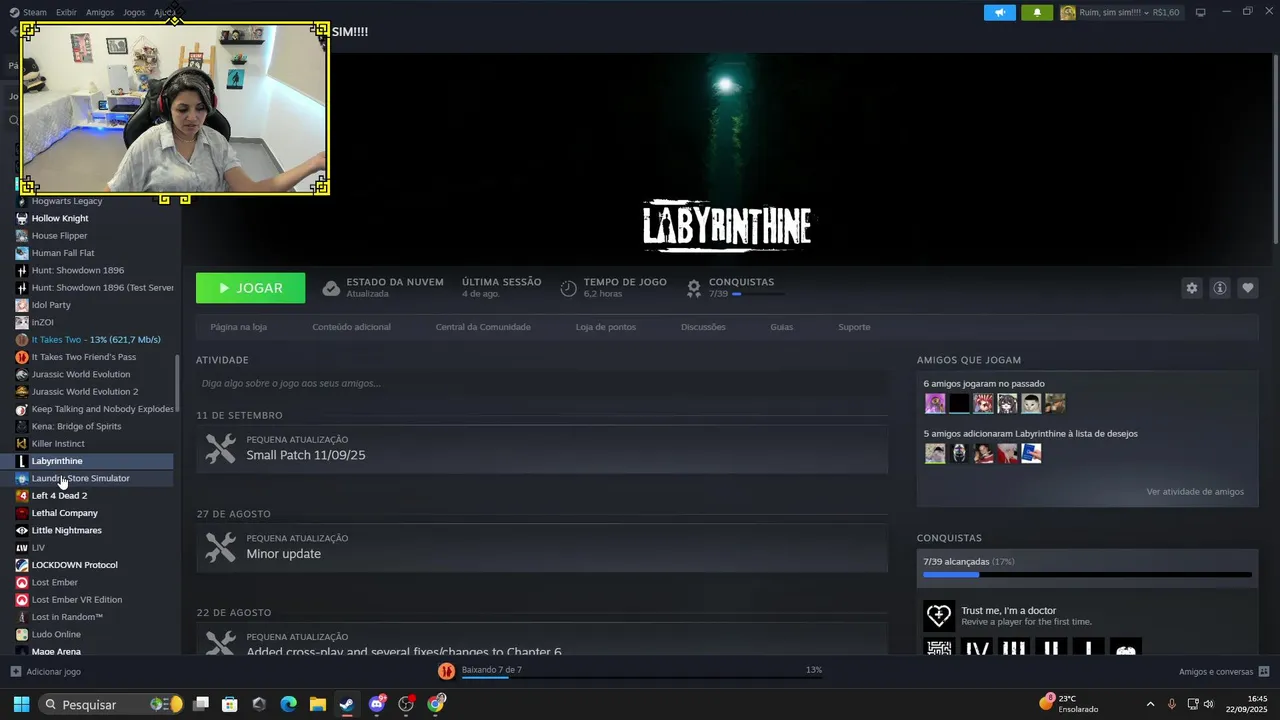Image resolution: width=1280 pixels, height=720 pixels.
Task: Expand the Ruim, sim sim!!!! account dropdown
Action: click(x=1123, y=13)
